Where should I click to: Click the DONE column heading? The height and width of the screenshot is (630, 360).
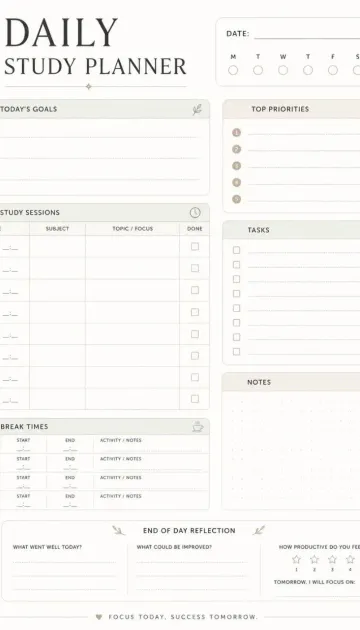195,229
